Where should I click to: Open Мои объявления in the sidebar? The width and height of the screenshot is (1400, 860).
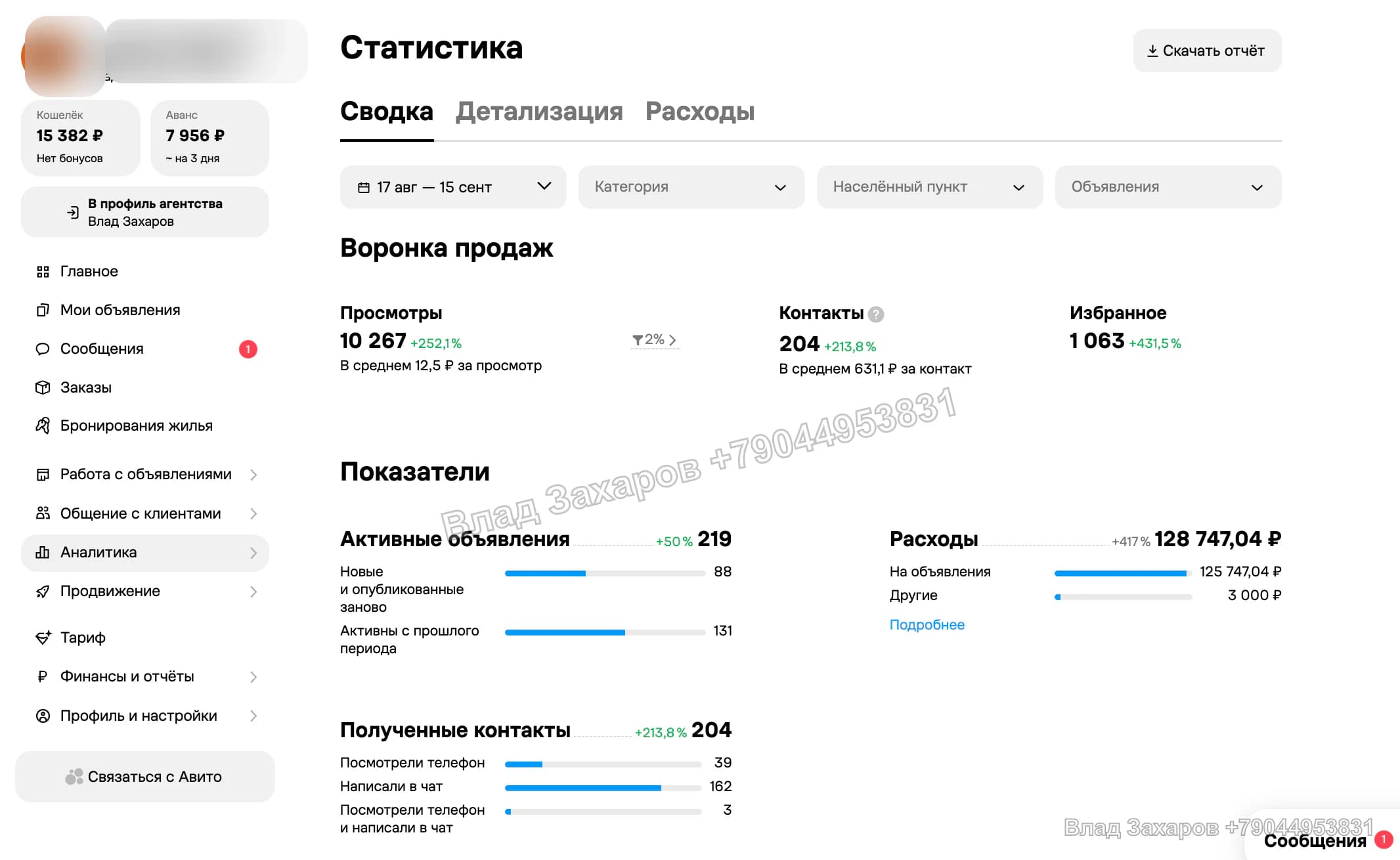[144, 310]
